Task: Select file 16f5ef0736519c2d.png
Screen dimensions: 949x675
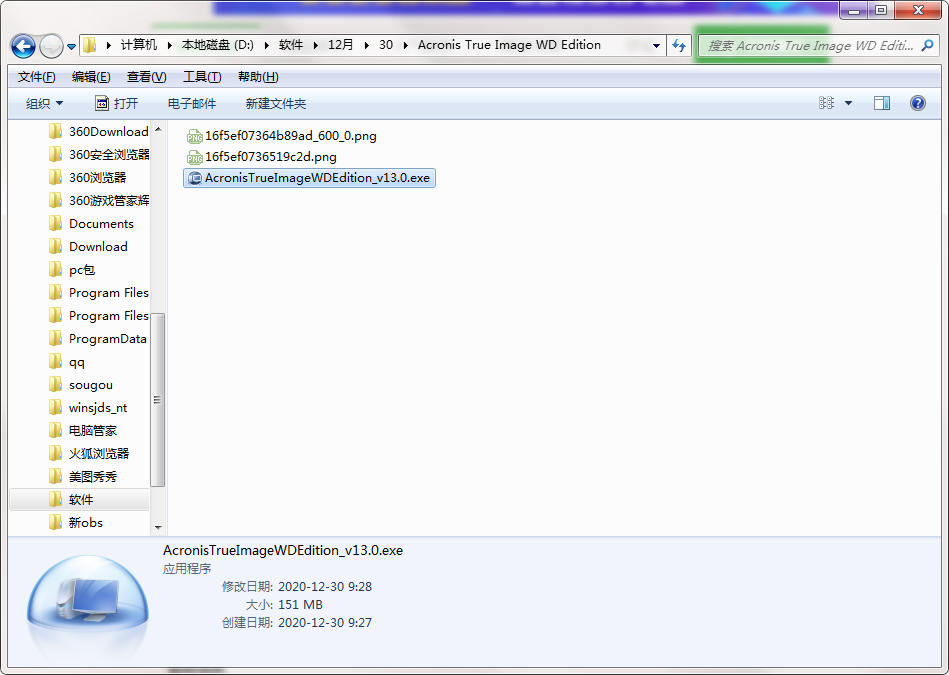Action: tap(271, 157)
